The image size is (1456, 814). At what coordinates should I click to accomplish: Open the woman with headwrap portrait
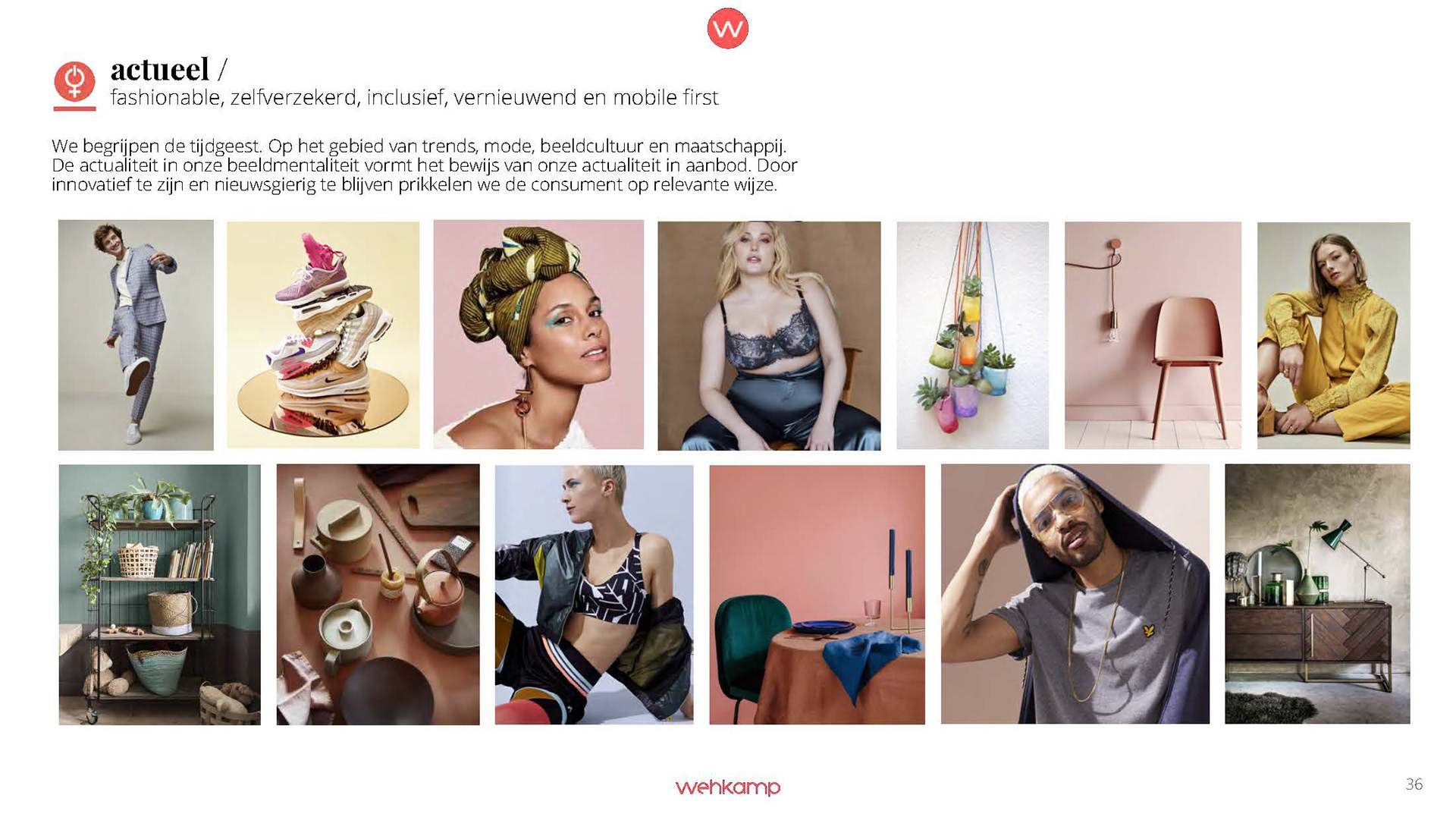point(538,335)
